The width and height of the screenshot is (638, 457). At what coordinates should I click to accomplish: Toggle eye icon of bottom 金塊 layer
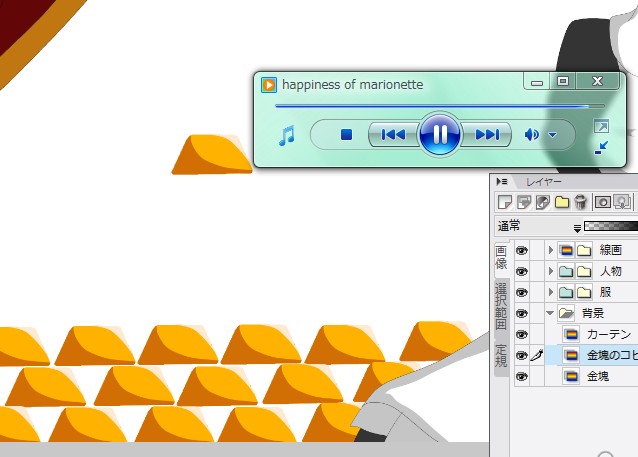point(522,376)
